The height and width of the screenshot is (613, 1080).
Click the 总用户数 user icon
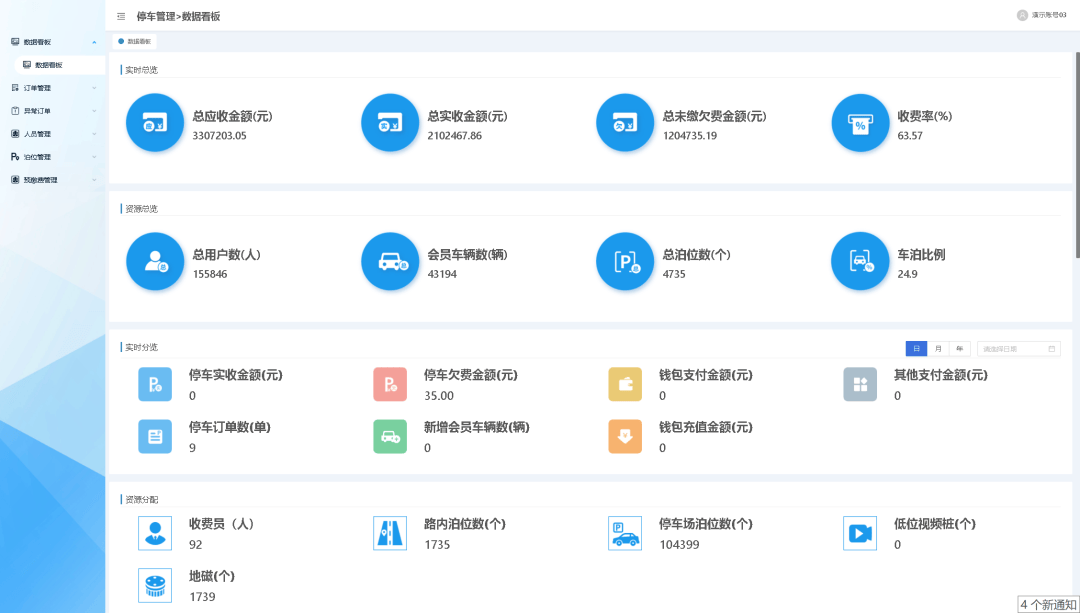tap(155, 262)
